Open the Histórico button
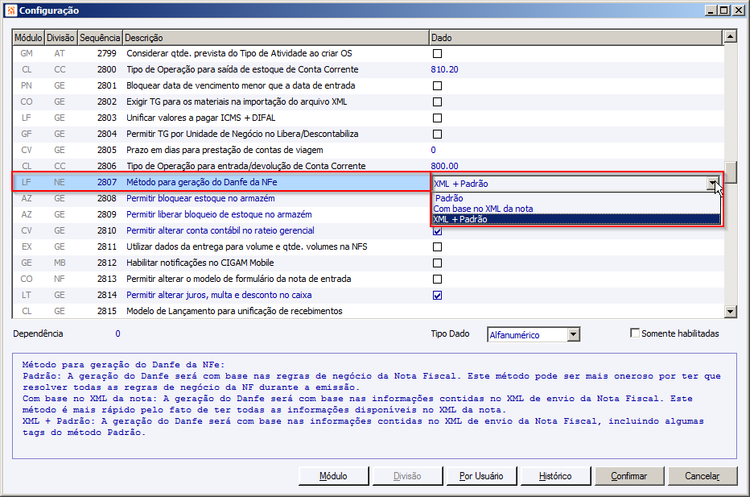Viewport: 750px width, 497px height. click(555, 476)
